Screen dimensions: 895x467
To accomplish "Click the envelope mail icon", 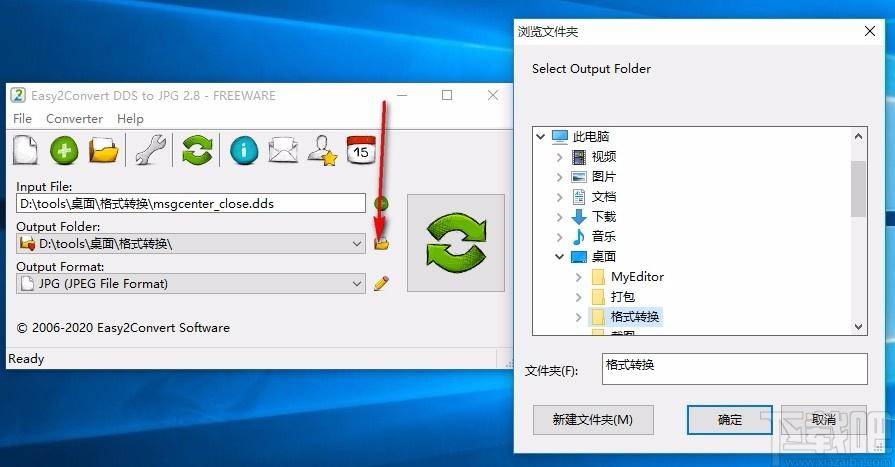I will tap(283, 150).
